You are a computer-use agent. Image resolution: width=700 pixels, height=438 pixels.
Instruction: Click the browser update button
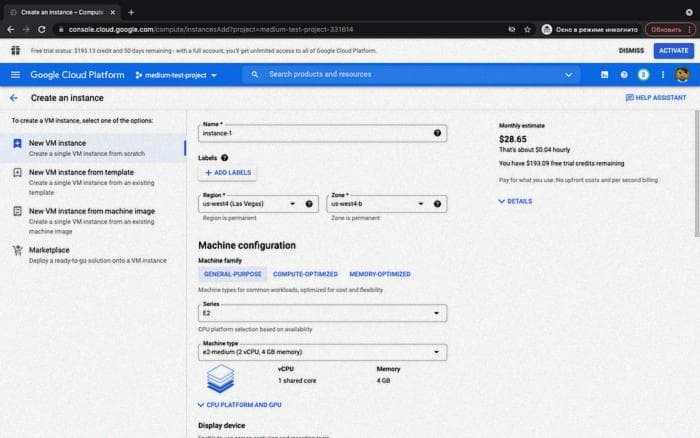click(669, 29)
